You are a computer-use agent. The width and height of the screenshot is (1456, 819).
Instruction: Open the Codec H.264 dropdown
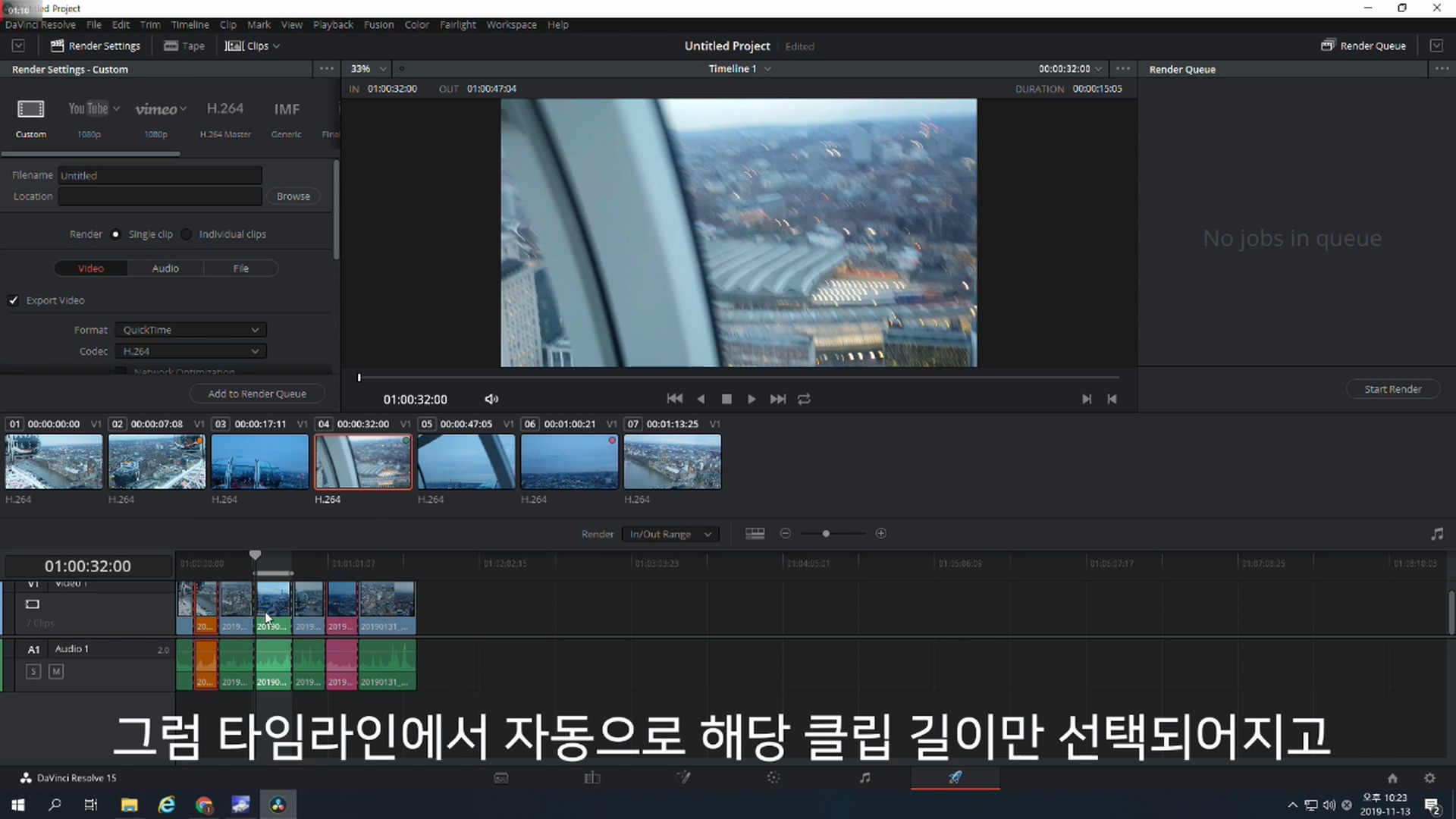[190, 351]
